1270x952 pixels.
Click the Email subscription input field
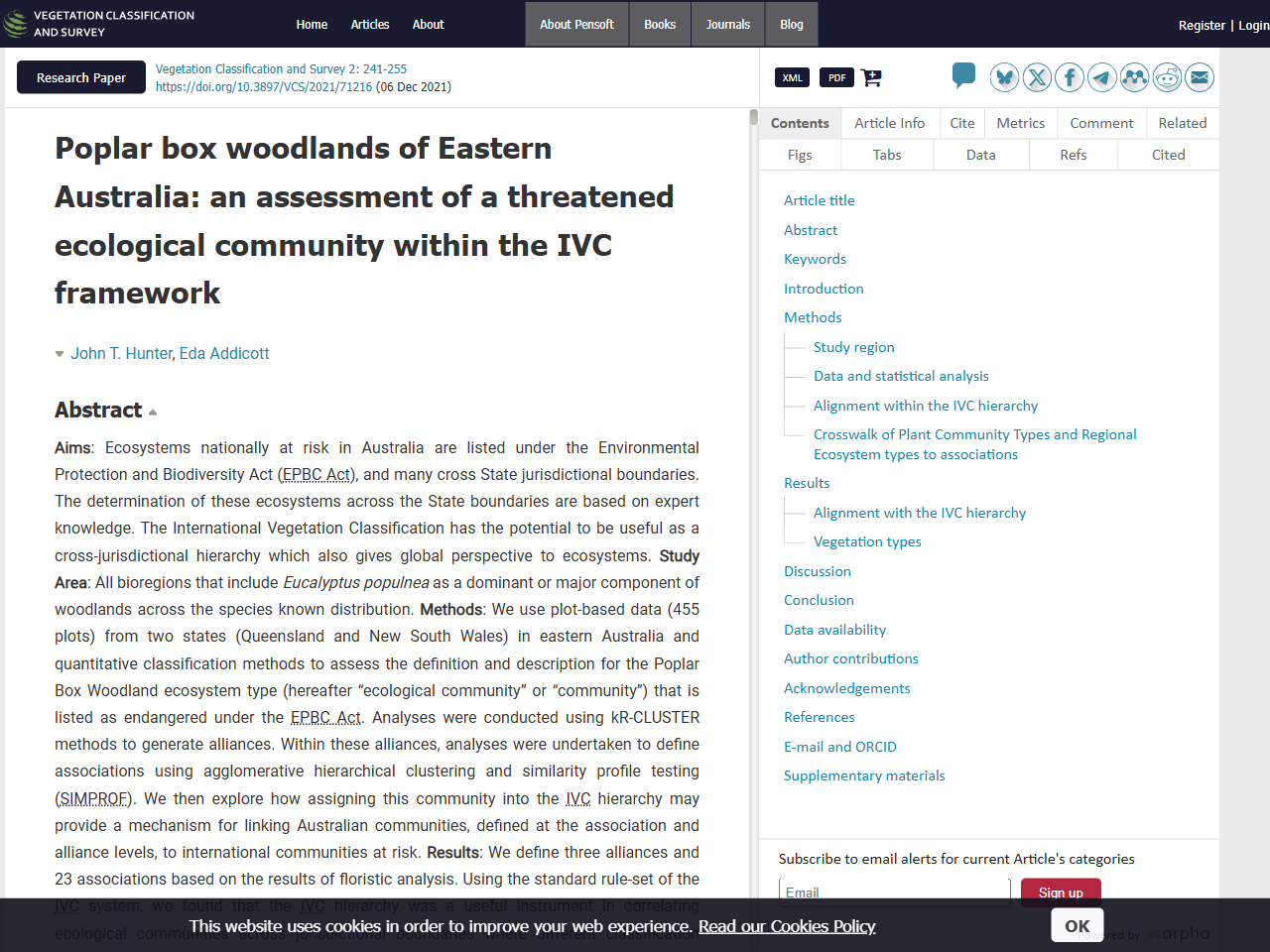click(893, 890)
